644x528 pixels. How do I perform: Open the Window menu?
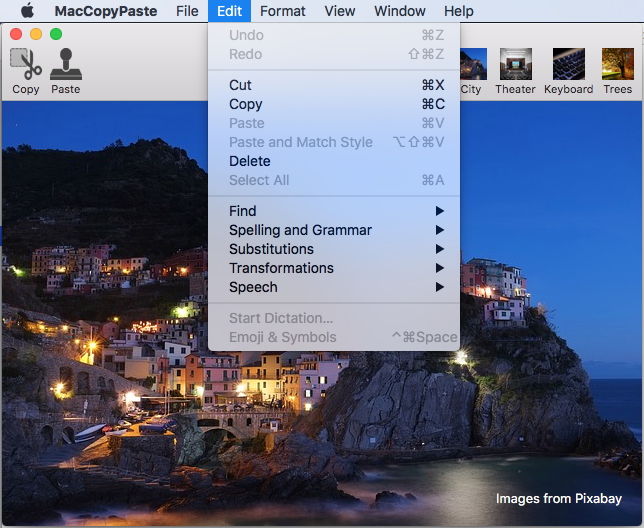pos(400,11)
